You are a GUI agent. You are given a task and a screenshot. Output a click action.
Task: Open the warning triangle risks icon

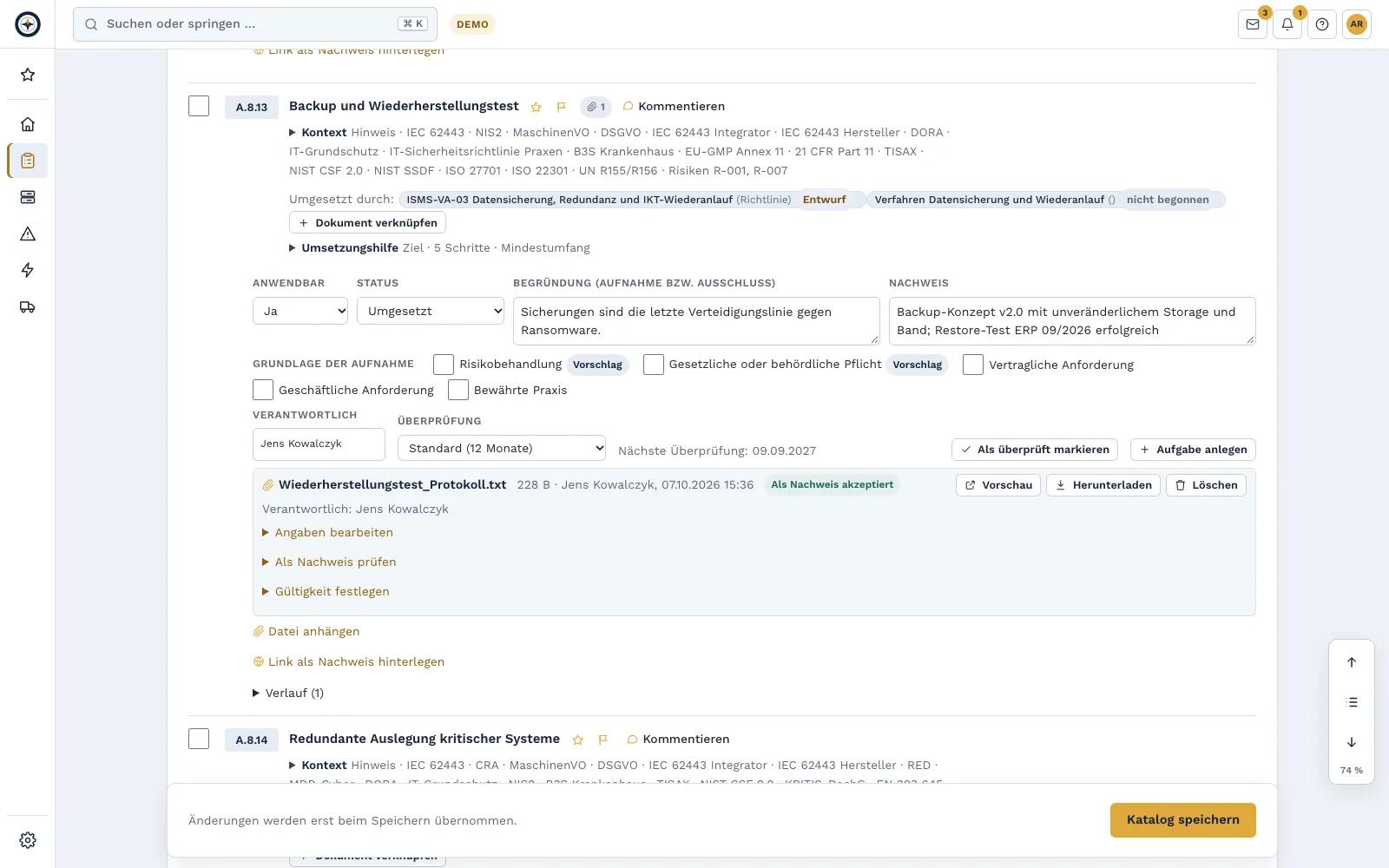(x=28, y=233)
